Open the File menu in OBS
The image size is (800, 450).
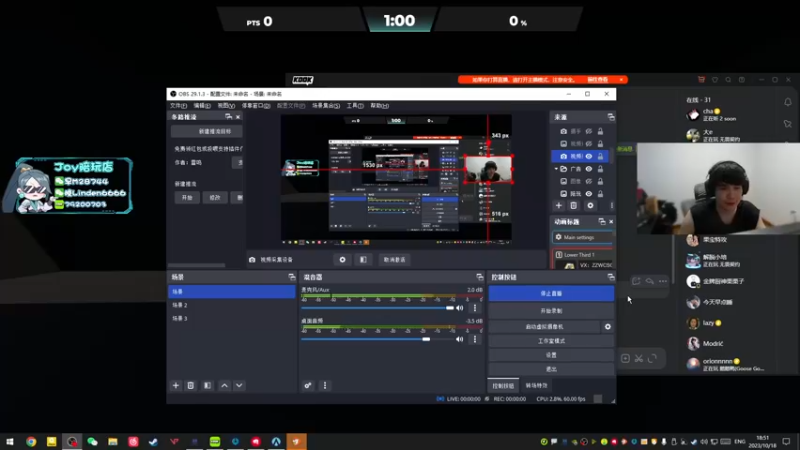(x=178, y=106)
